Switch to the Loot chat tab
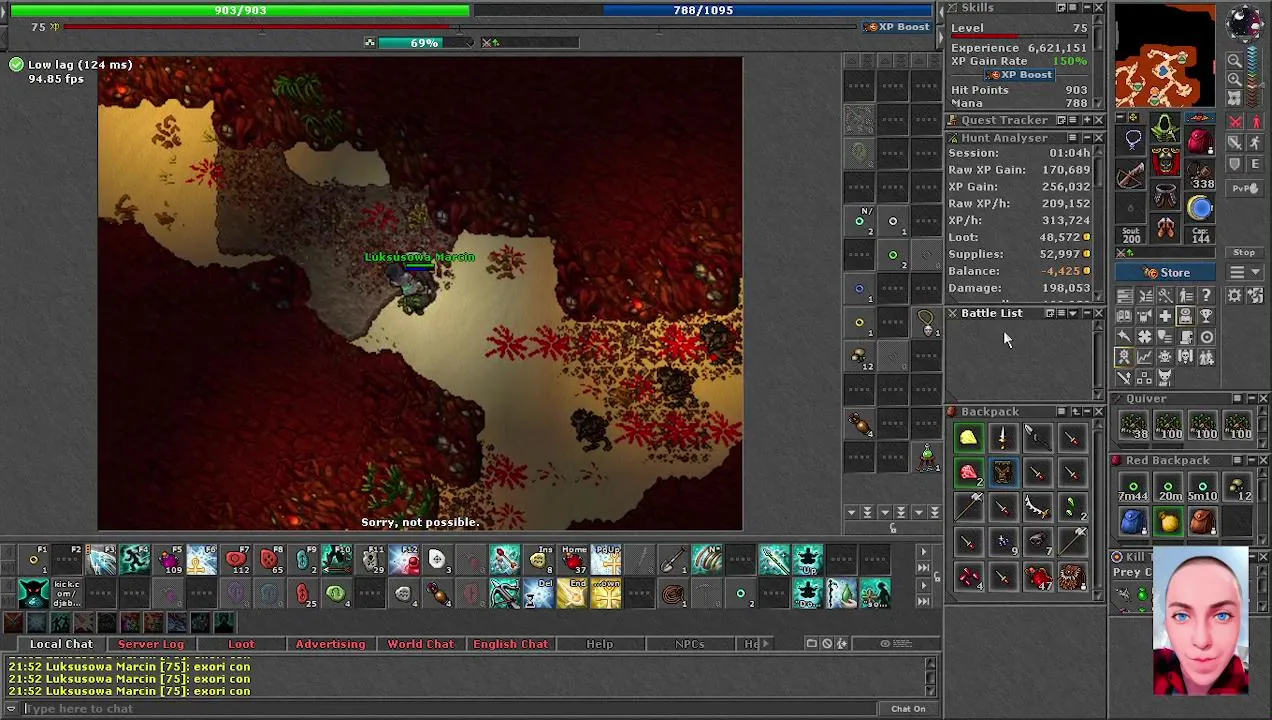Screen dimensions: 1272x720 point(241,644)
